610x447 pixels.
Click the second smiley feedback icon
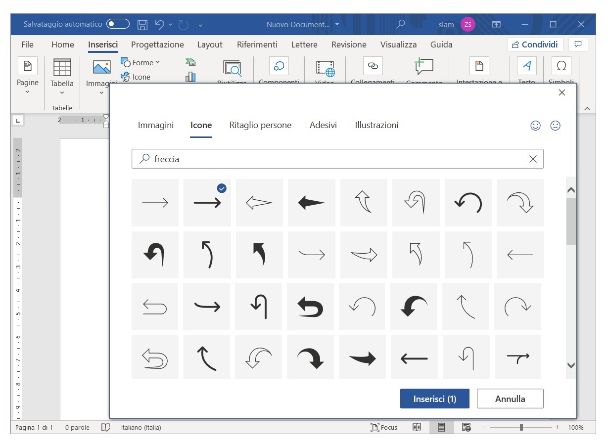tap(555, 126)
